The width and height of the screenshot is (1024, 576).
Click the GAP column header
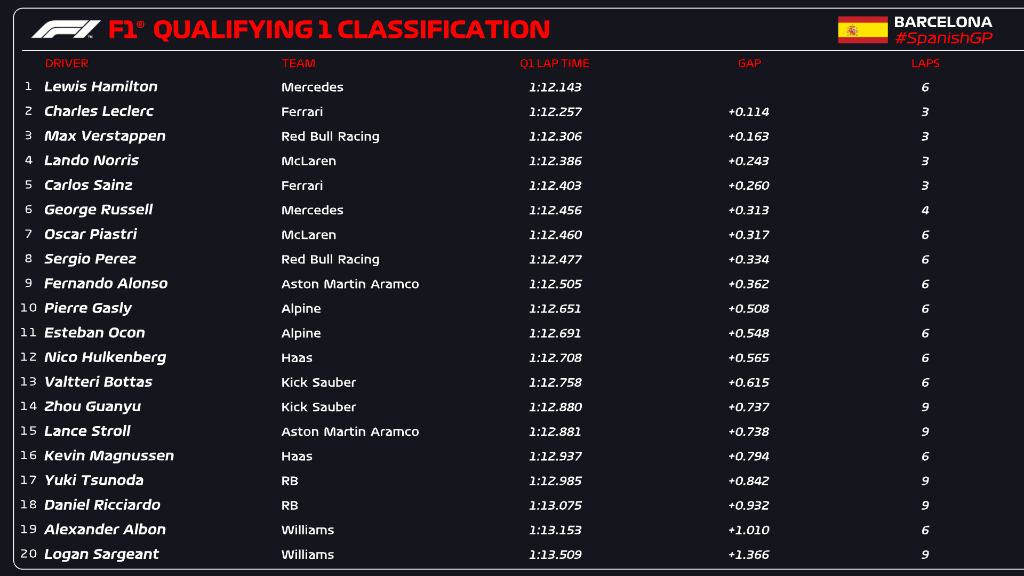tap(749, 63)
